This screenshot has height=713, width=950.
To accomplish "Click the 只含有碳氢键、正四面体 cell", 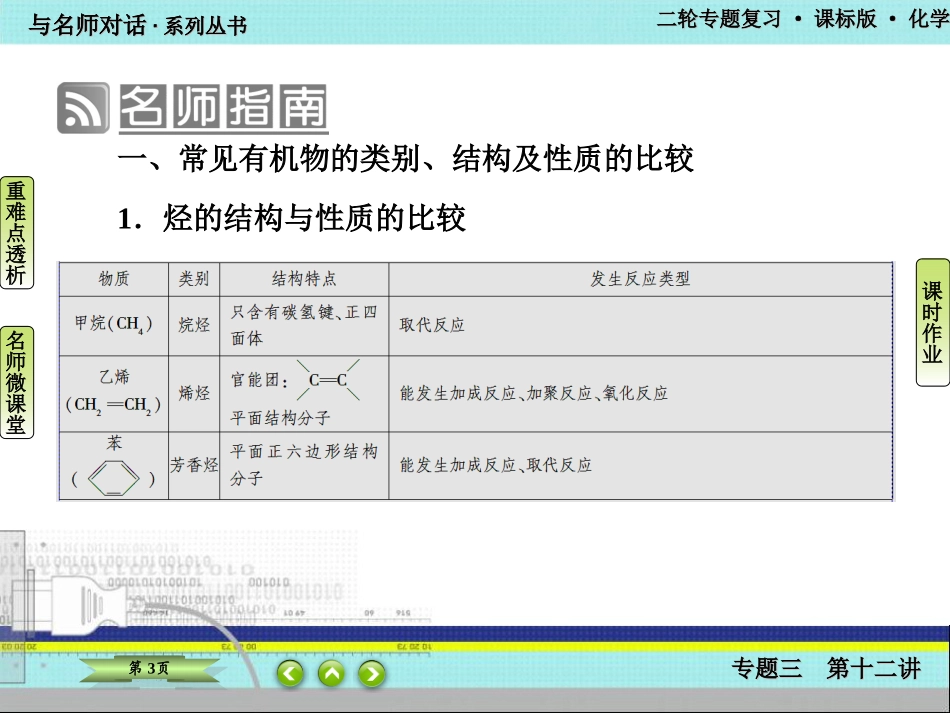I will (304, 325).
